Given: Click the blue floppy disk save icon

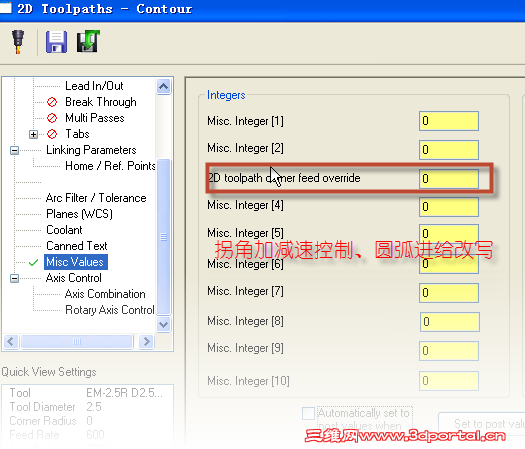Looking at the screenshot, I should coord(56,42).
